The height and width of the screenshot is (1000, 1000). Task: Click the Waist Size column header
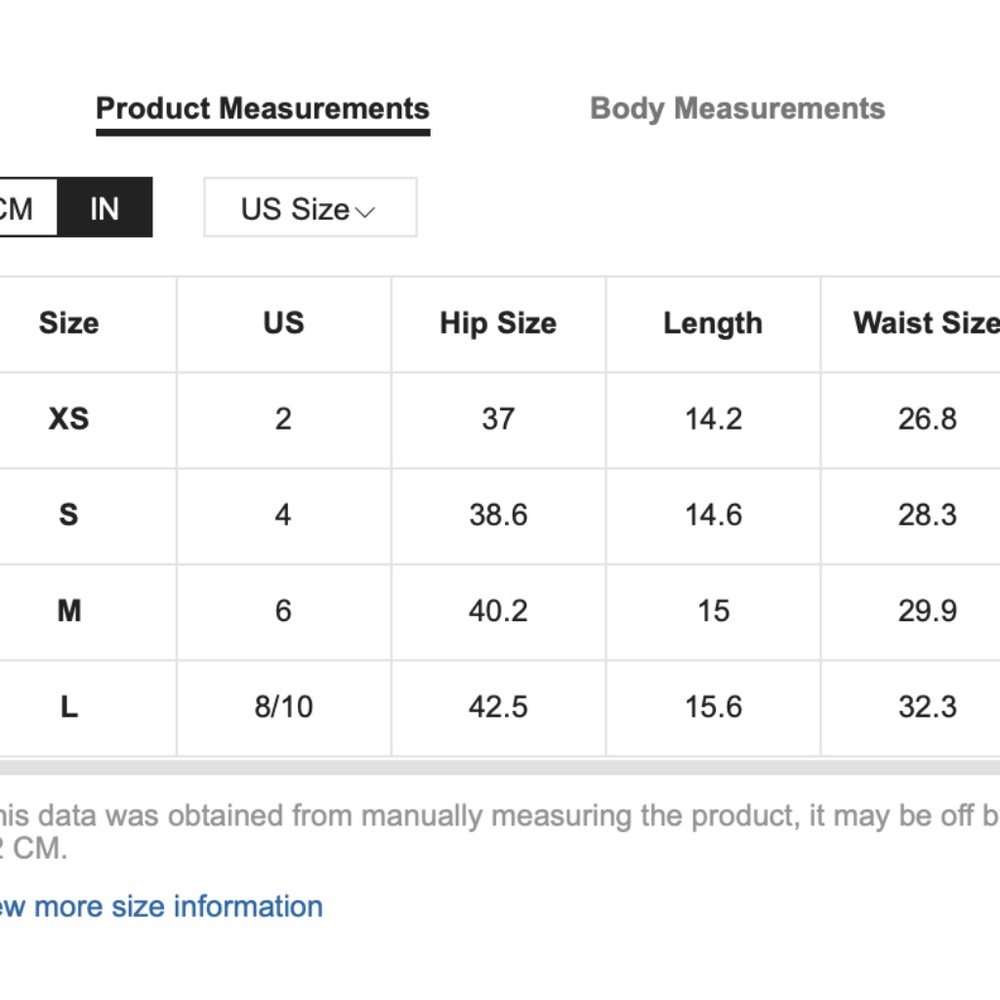coord(925,323)
